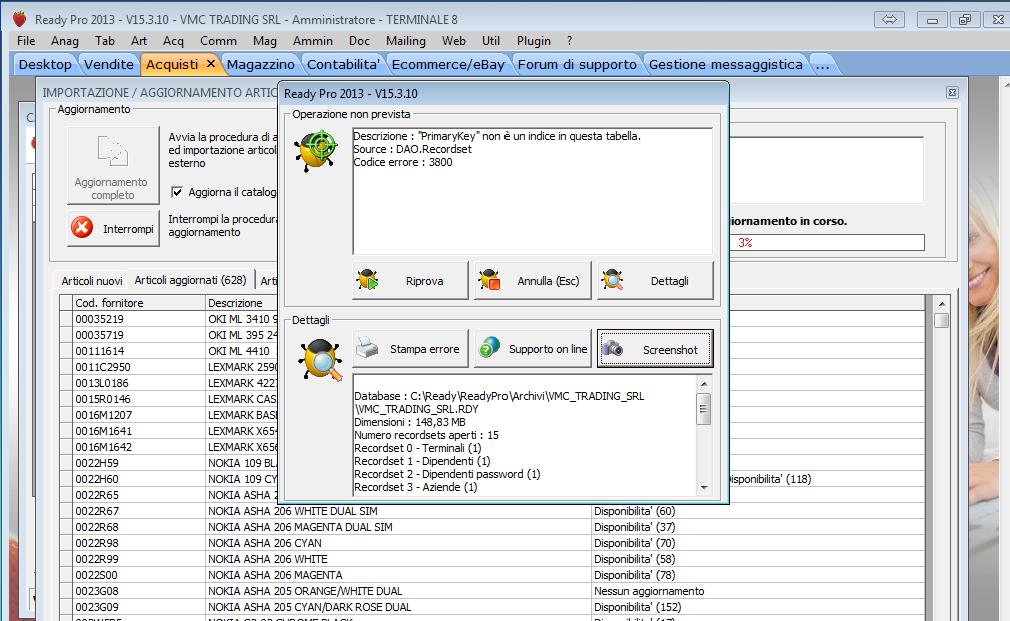Open the Mailing menu

pyautogui.click(x=406, y=41)
